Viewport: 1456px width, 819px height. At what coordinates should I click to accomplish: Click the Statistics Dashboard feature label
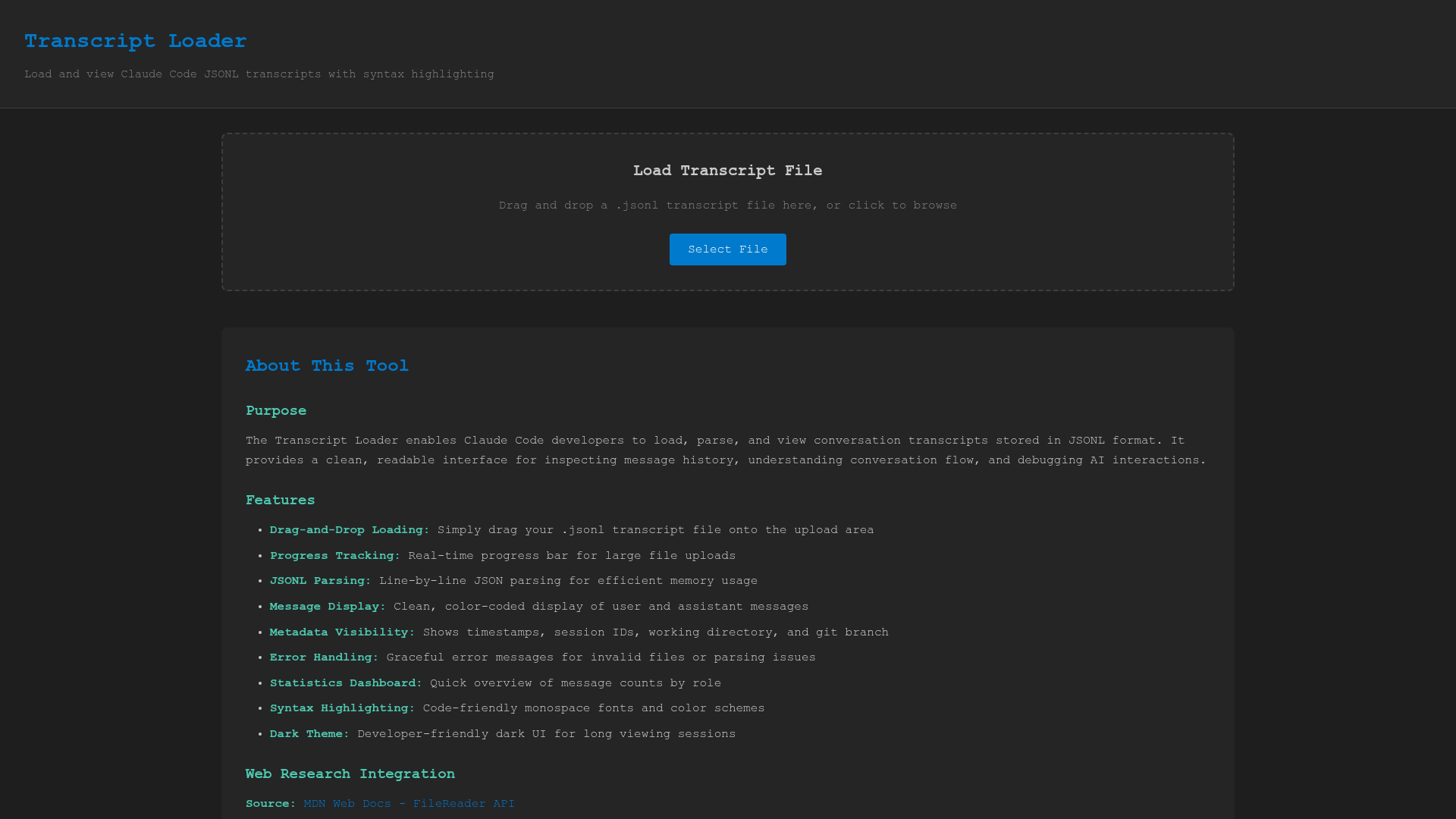(x=345, y=683)
